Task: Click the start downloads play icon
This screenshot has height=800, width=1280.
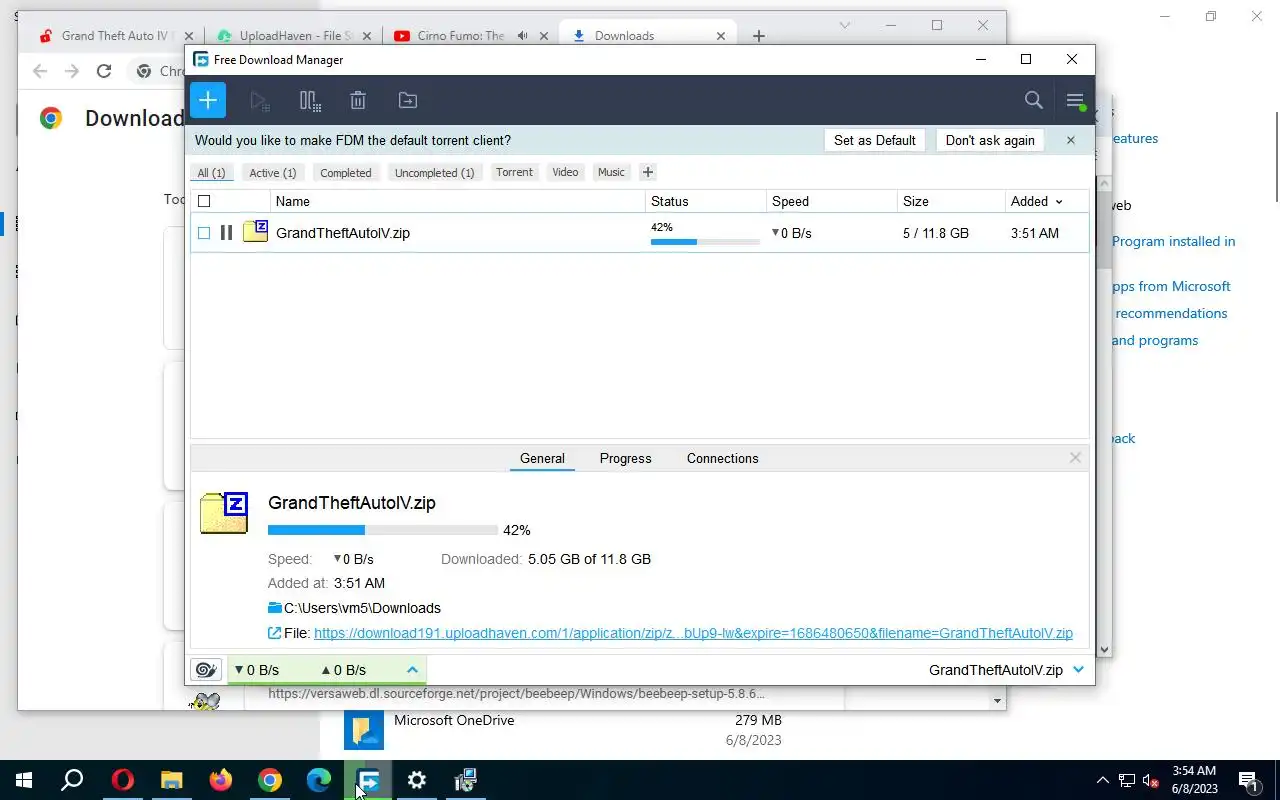Action: tap(260, 100)
